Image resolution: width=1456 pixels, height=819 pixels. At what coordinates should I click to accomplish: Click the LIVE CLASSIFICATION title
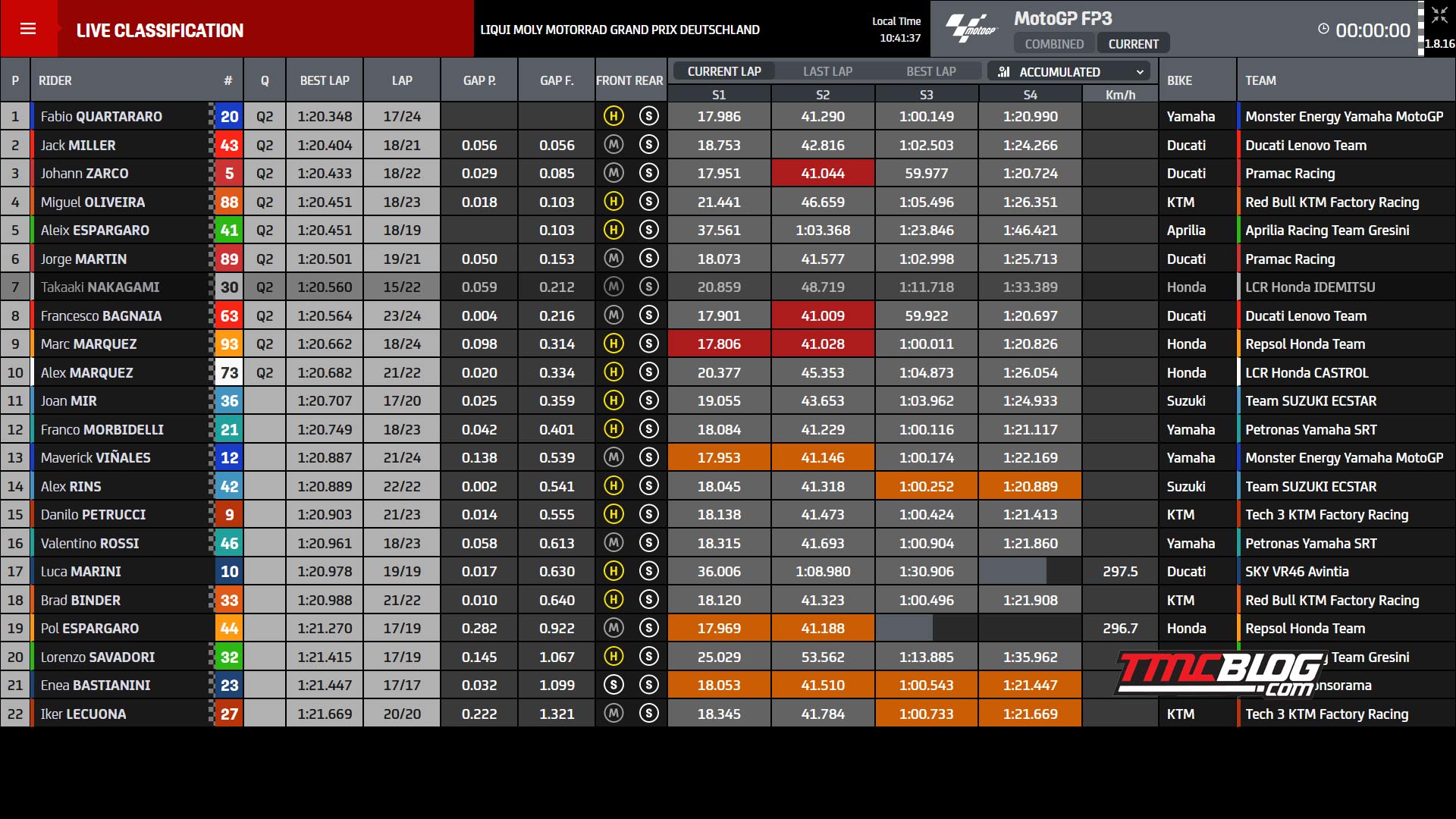coord(160,30)
